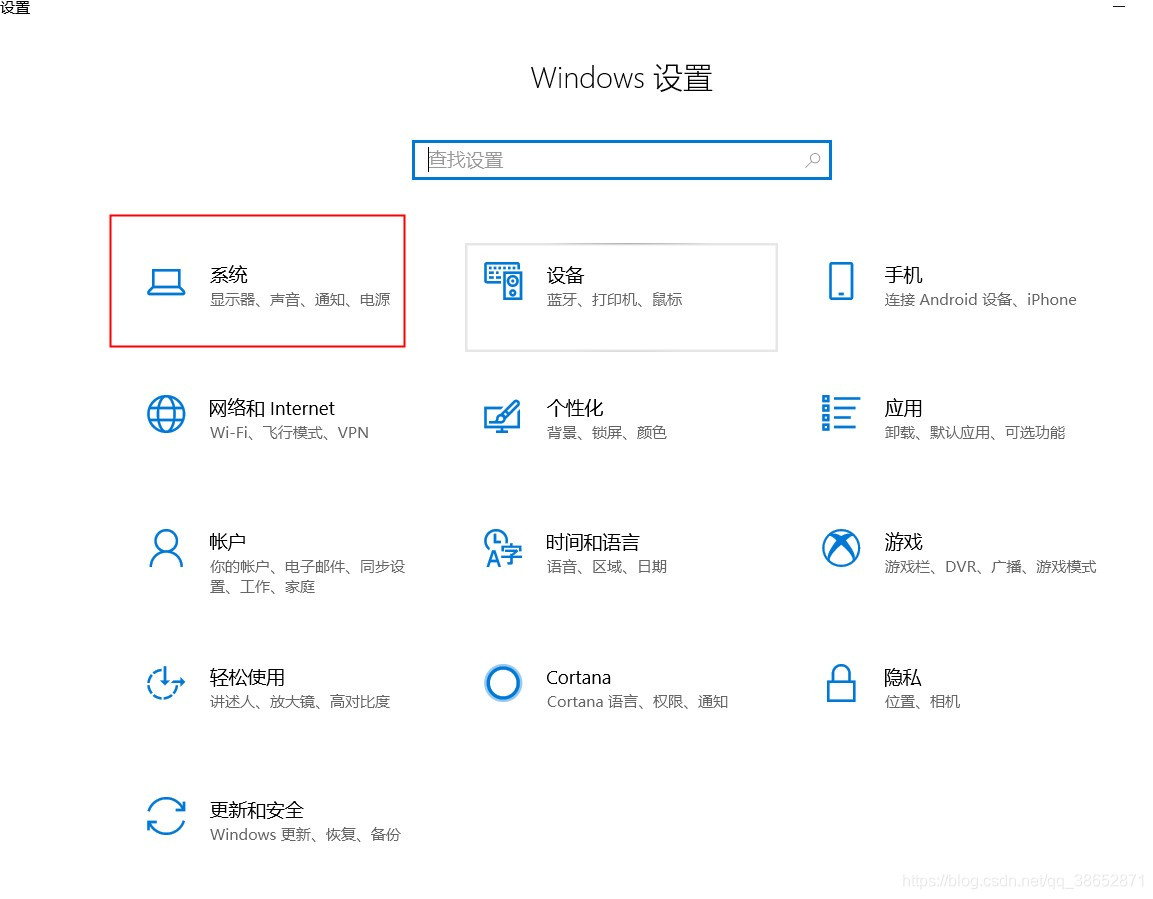1153x899 pixels.
Task: Click the globe icon for 网络和 Internet
Action: click(166, 414)
